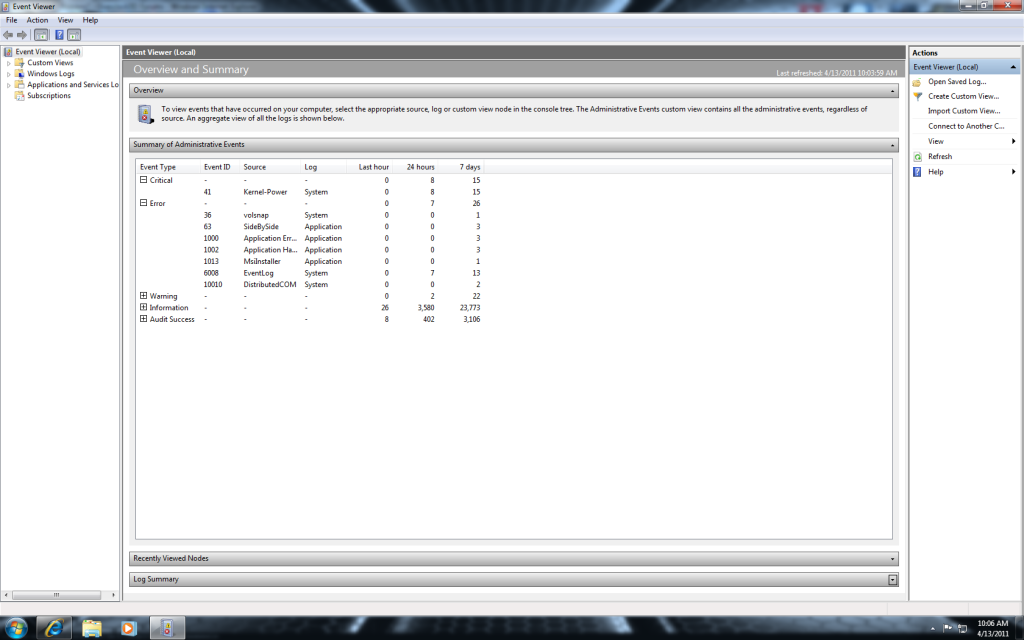Select the Kernel-Power event 41 row
This screenshot has height=640, width=1024.
click(310, 192)
